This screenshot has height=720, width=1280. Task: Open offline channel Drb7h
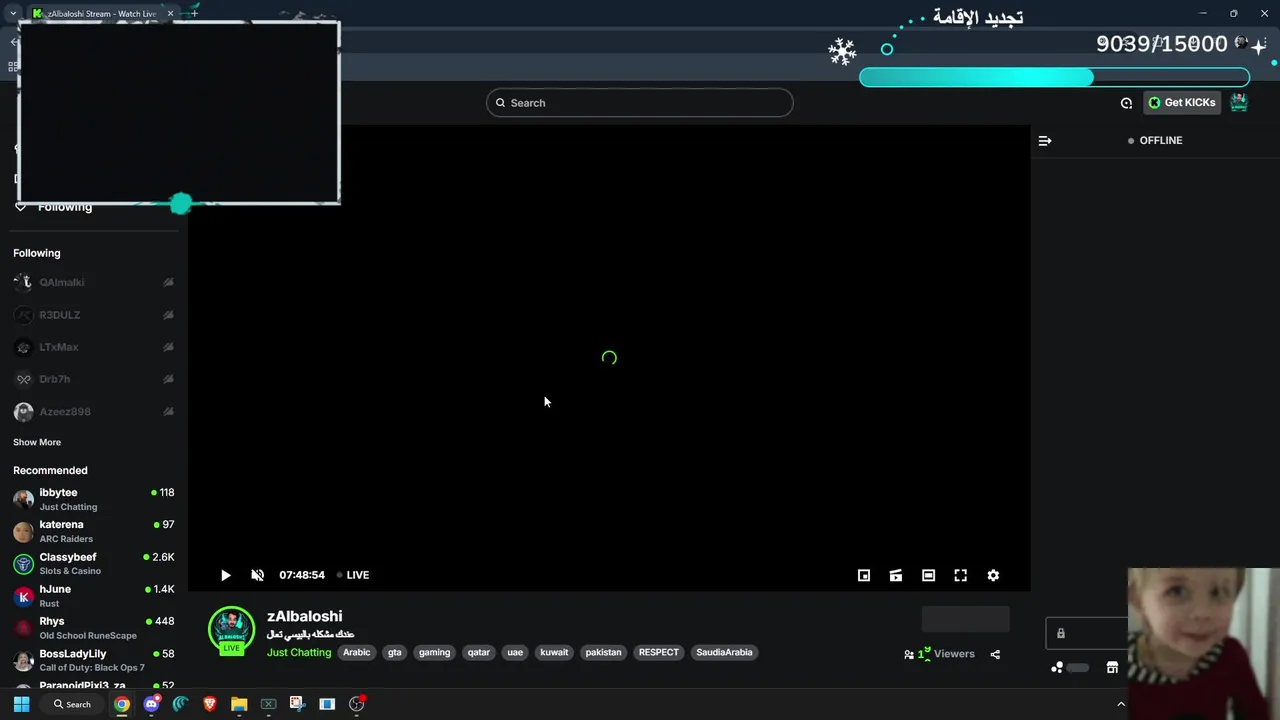pyautogui.click(x=94, y=379)
